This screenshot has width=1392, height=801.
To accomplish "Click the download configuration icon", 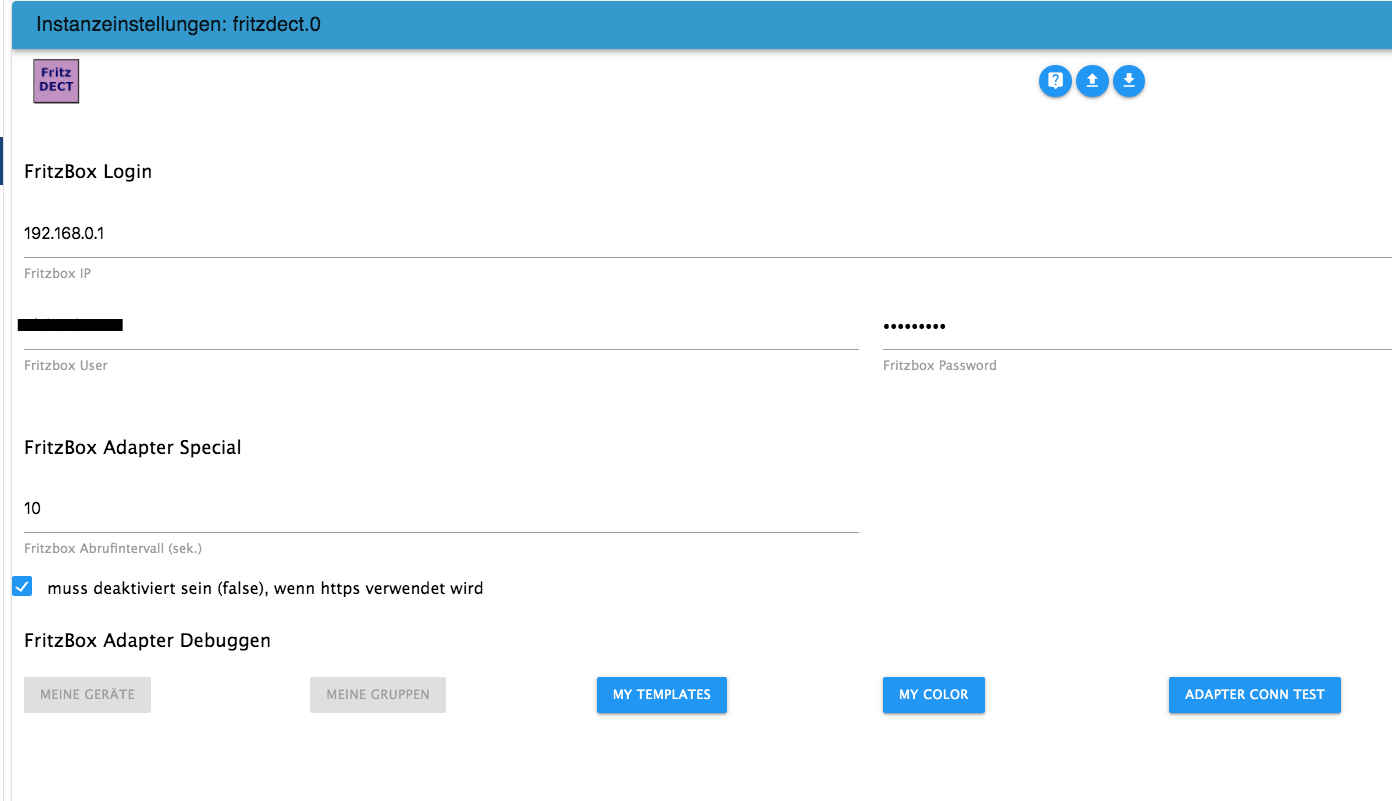I will click(x=1129, y=81).
